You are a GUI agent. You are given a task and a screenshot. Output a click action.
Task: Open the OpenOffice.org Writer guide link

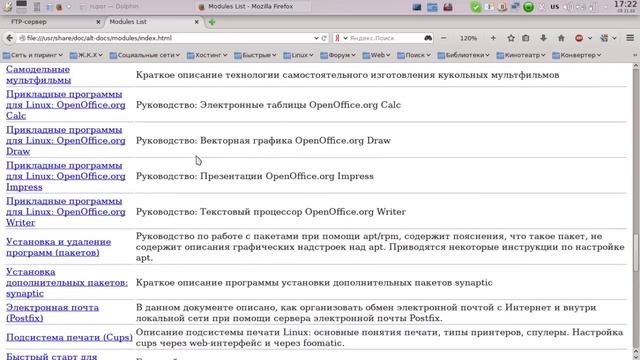point(66,212)
